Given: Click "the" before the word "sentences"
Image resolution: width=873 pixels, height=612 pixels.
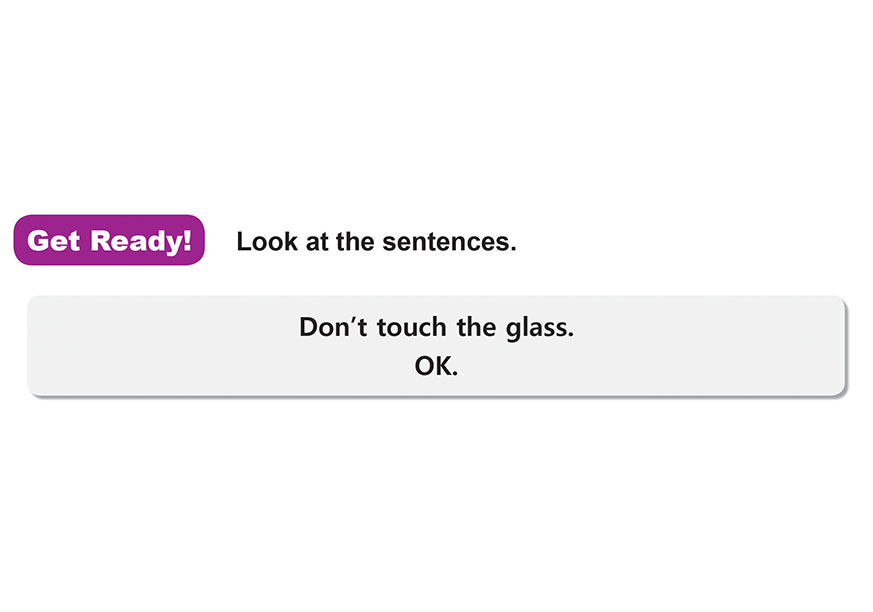Looking at the screenshot, I should pyautogui.click(x=355, y=242).
